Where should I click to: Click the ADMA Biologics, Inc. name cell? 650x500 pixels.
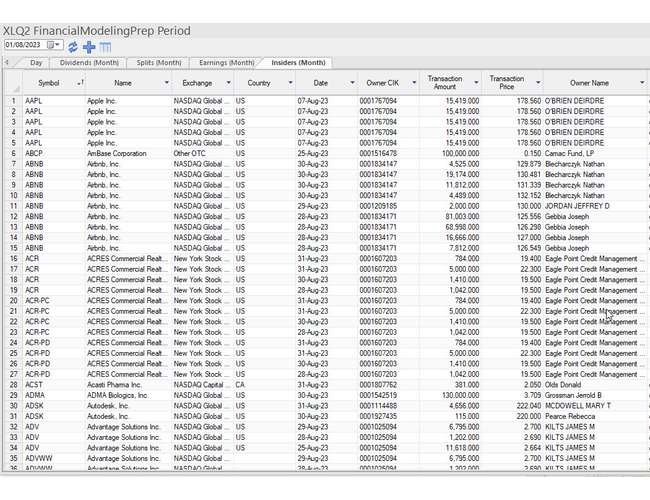(x=129, y=395)
